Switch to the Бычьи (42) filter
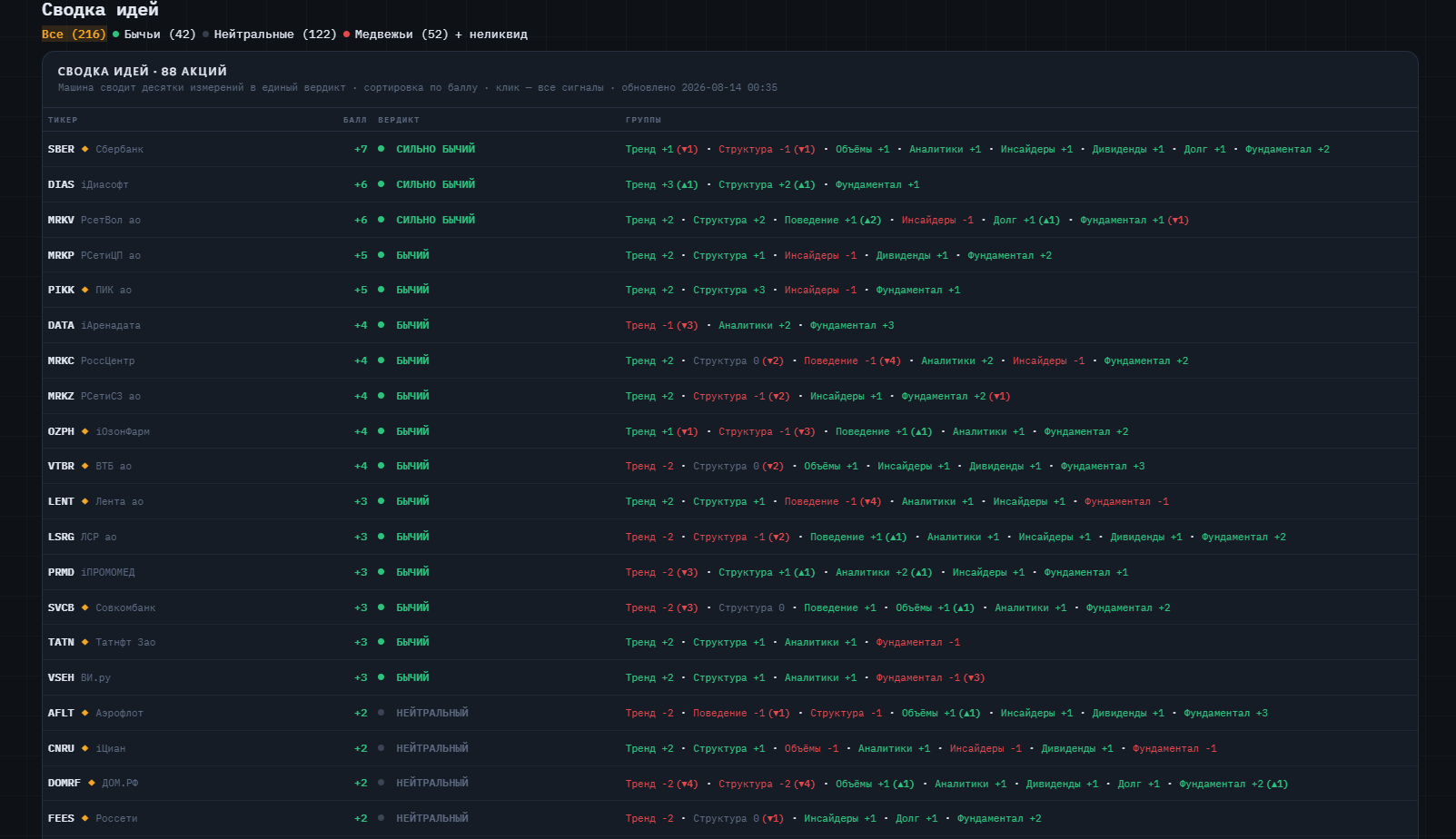The height and width of the screenshot is (839, 1456). 154,35
